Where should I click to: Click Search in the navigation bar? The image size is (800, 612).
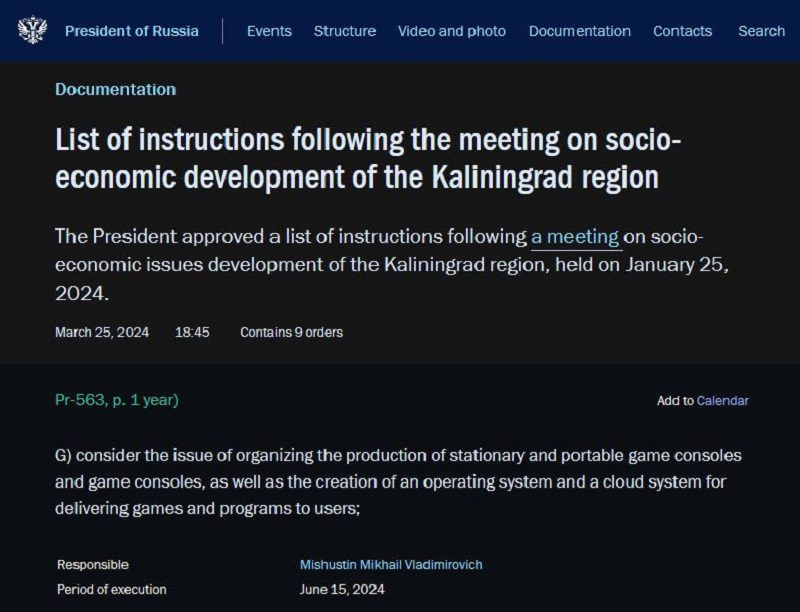coord(762,31)
